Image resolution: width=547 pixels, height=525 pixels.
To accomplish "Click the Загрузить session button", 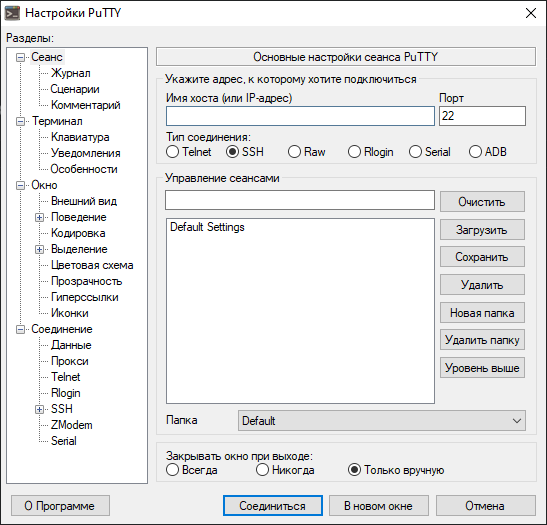I will (x=482, y=230).
